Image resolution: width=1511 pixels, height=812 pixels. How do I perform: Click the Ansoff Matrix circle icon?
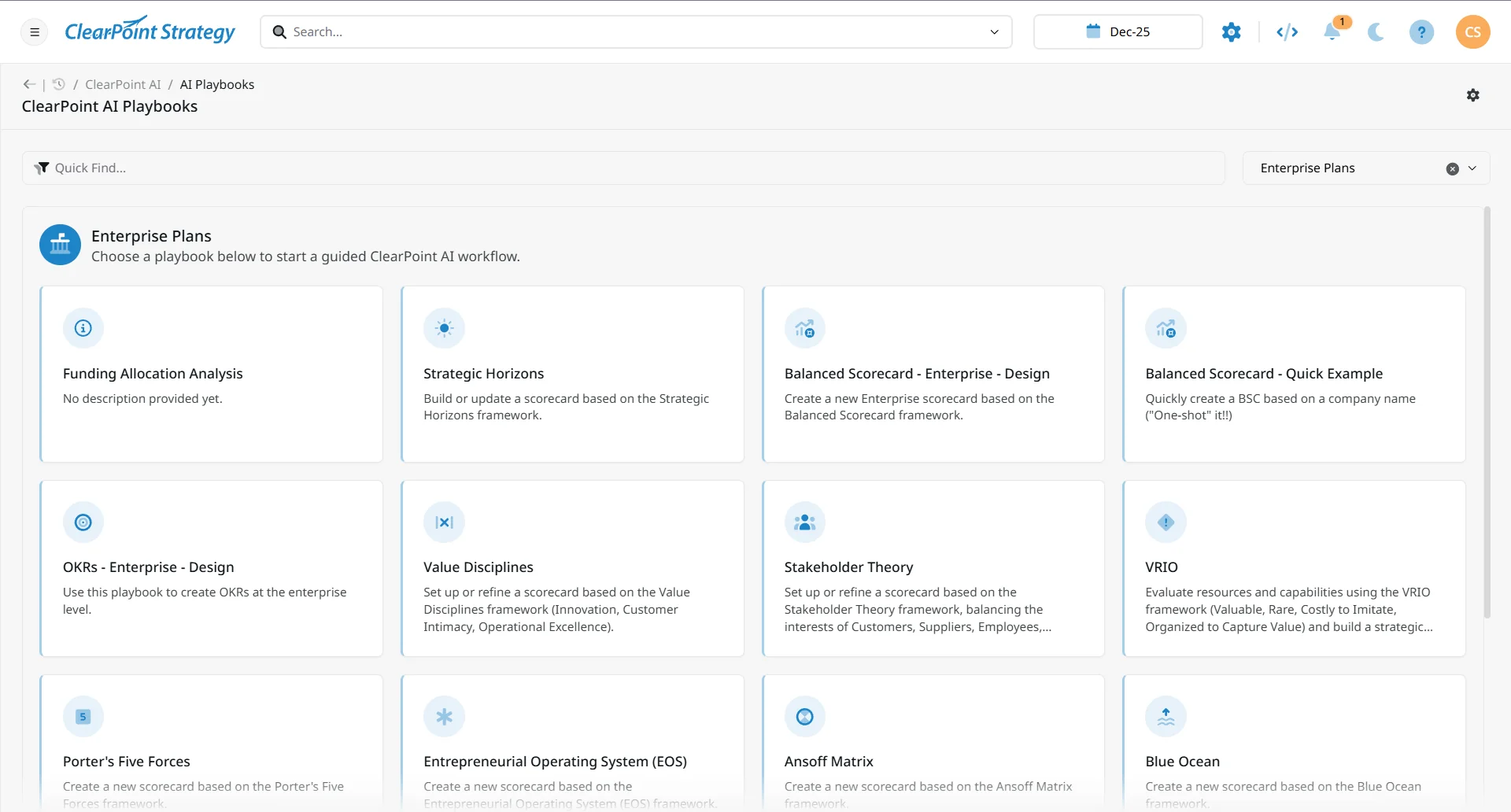click(x=805, y=717)
